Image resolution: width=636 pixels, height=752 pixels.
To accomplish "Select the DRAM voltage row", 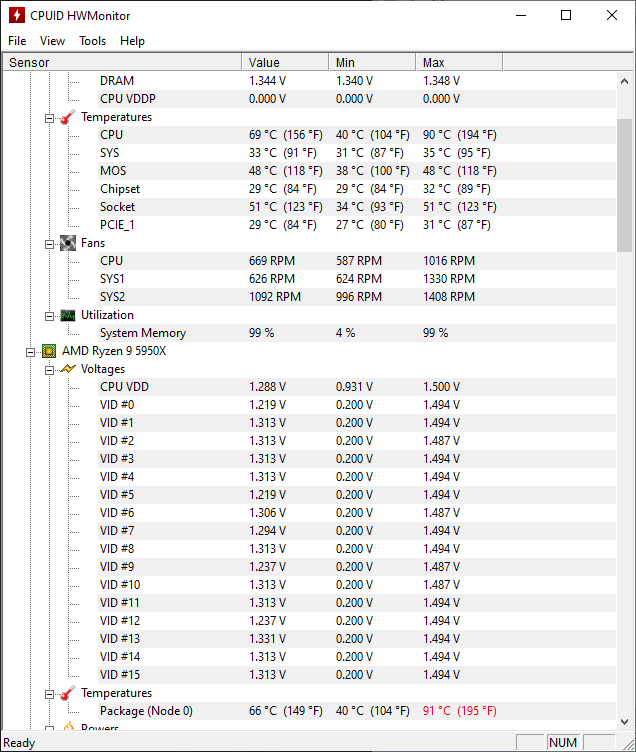I will (x=357, y=81).
